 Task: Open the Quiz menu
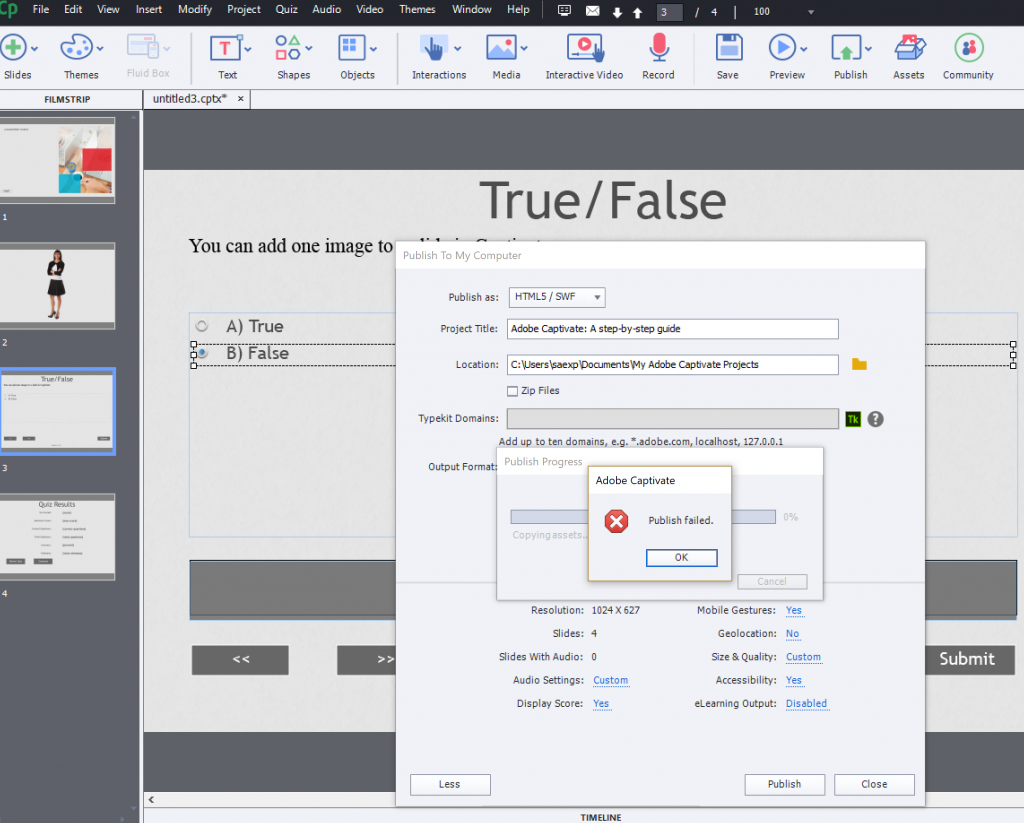pos(287,9)
